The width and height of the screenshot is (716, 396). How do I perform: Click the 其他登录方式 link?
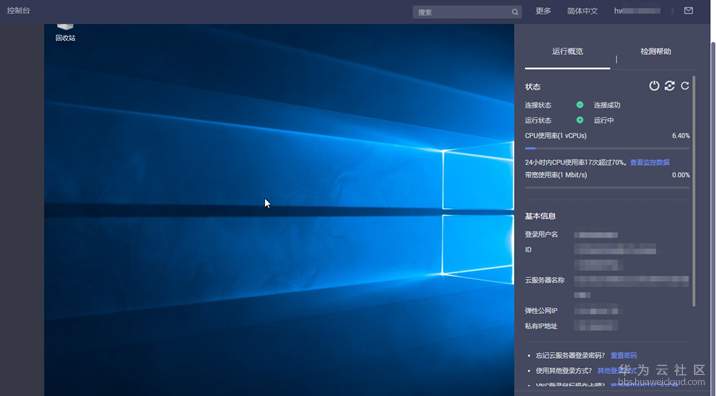click(x=616, y=371)
